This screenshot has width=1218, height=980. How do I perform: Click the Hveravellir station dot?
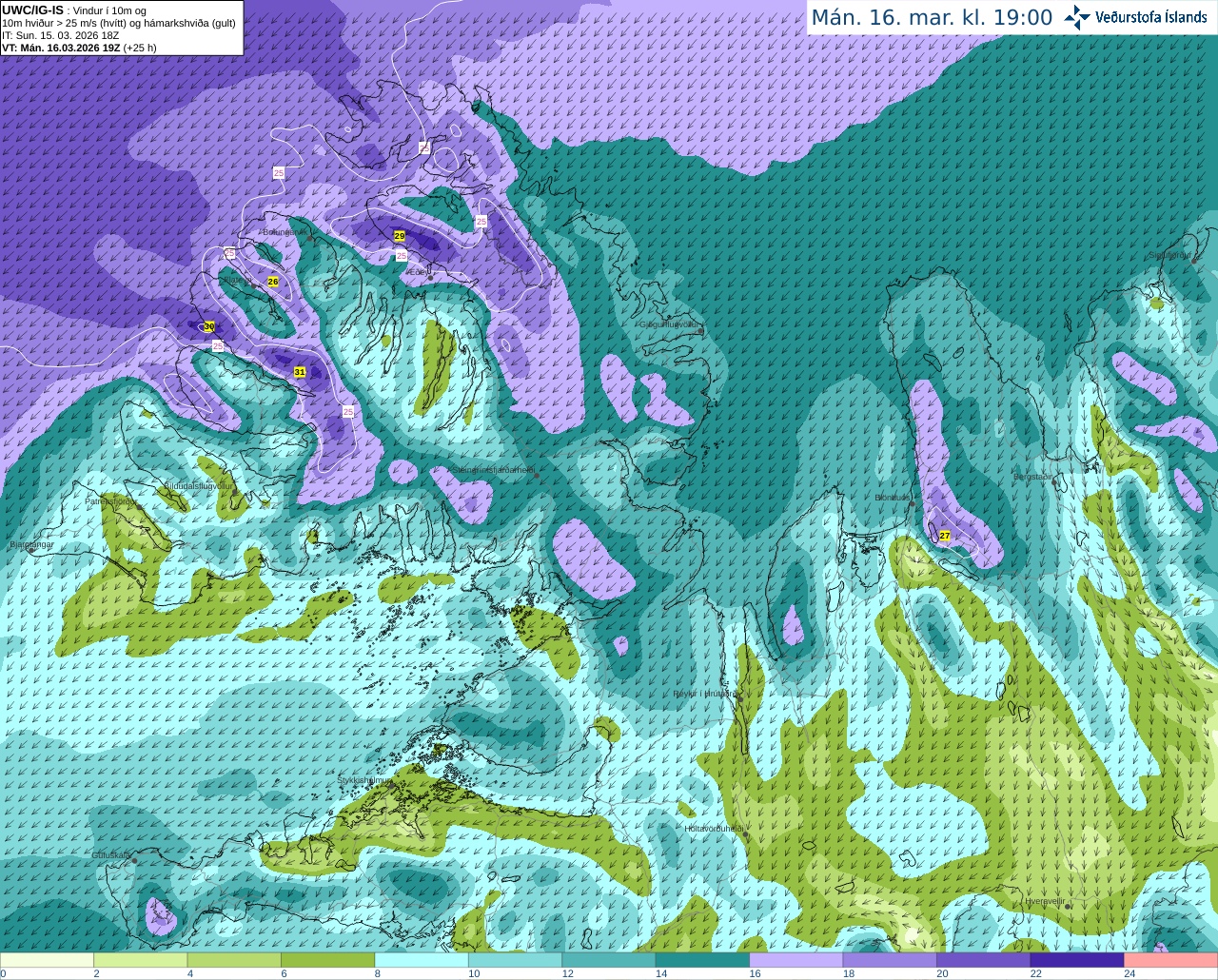click(1069, 907)
